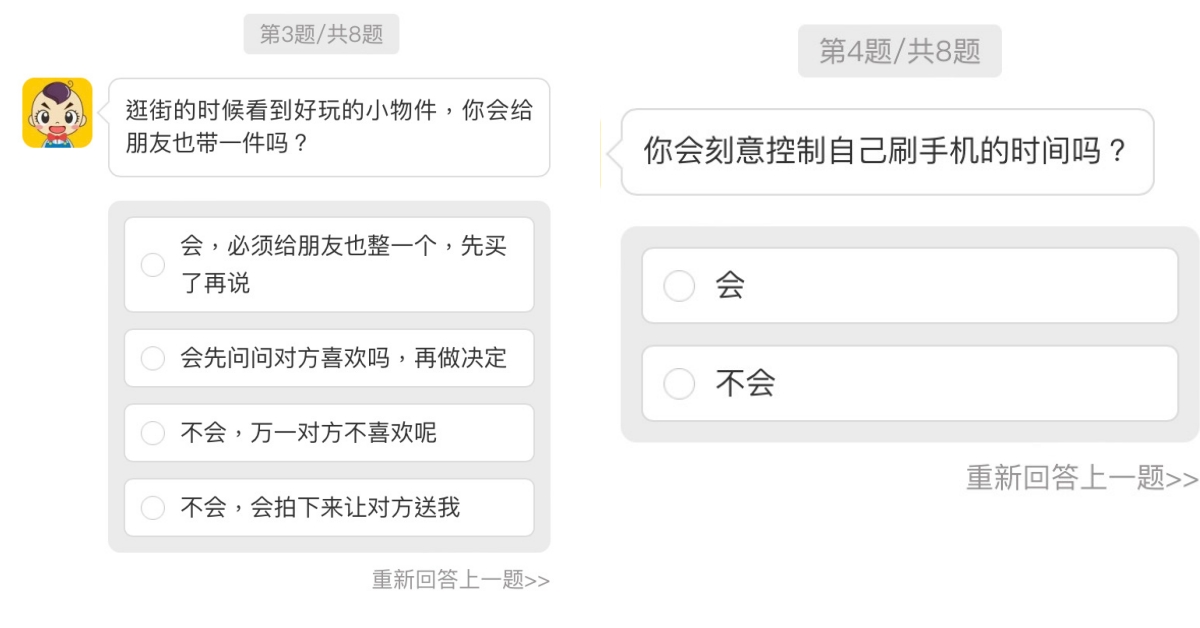Click the cartoon avatar icon beside question 3

point(57,113)
